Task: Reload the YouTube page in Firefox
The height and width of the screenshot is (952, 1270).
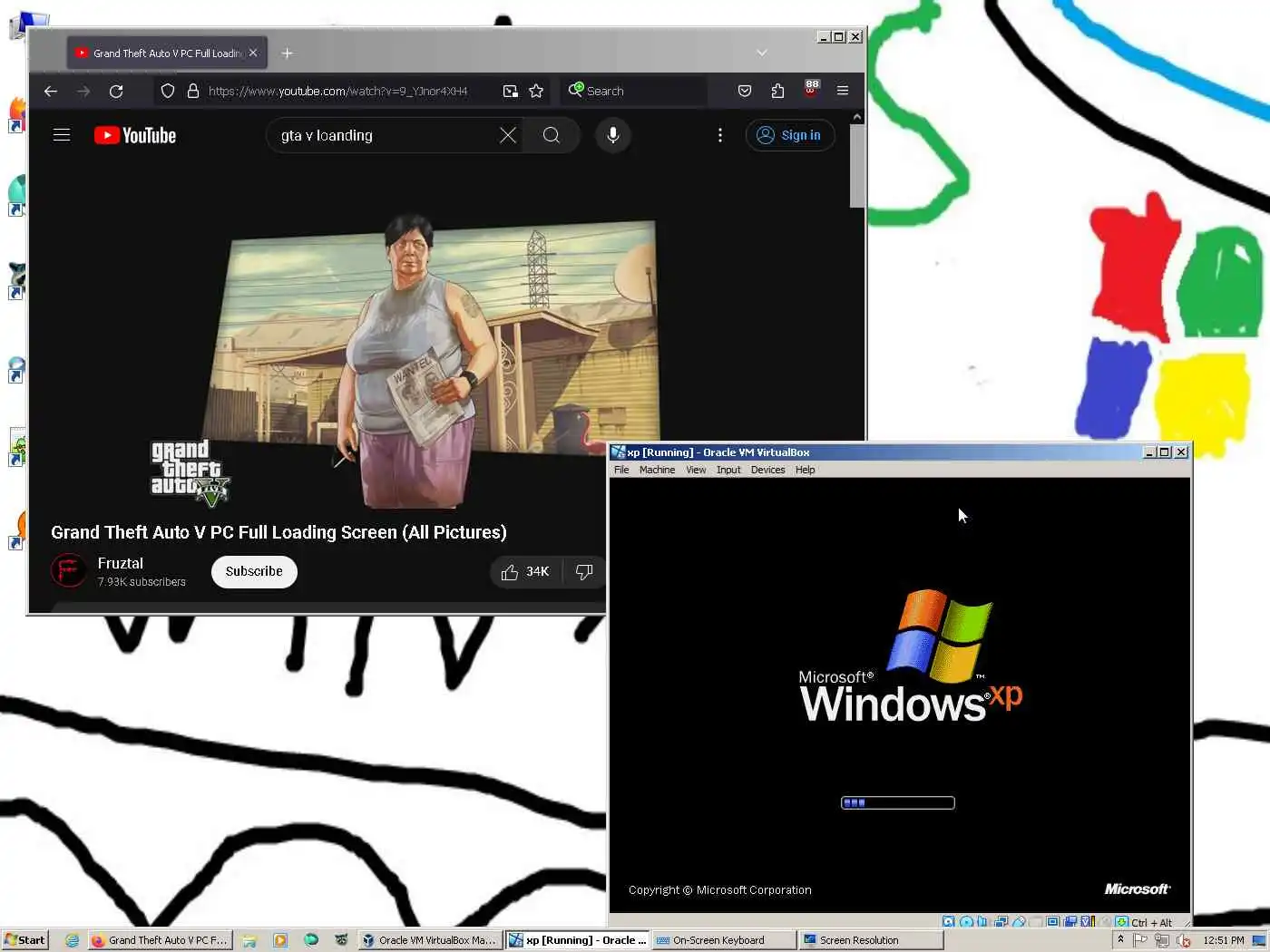Action: pyautogui.click(x=116, y=91)
